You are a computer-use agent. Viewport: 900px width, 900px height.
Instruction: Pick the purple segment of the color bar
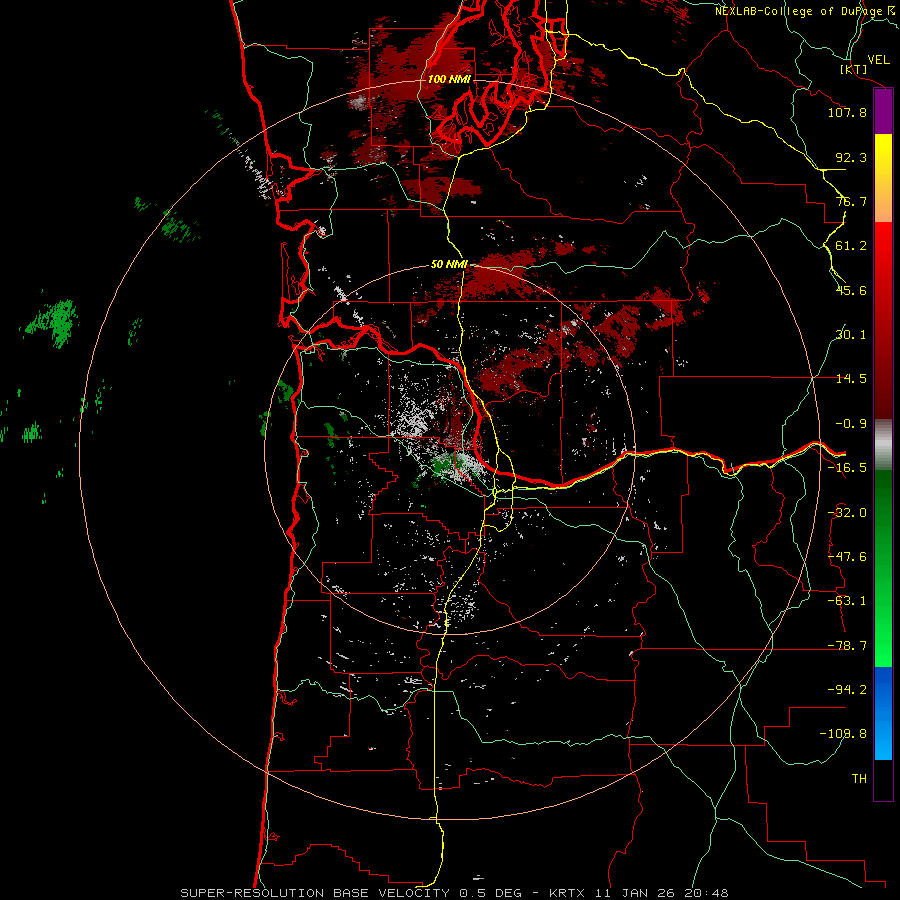coord(883,112)
